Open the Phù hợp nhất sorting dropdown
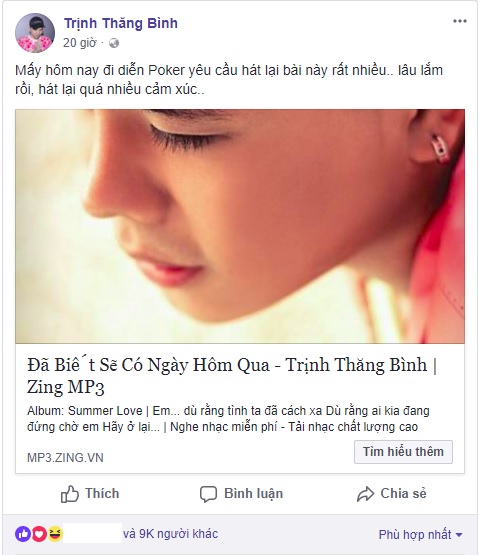The width and height of the screenshot is (478, 555). click(x=420, y=534)
